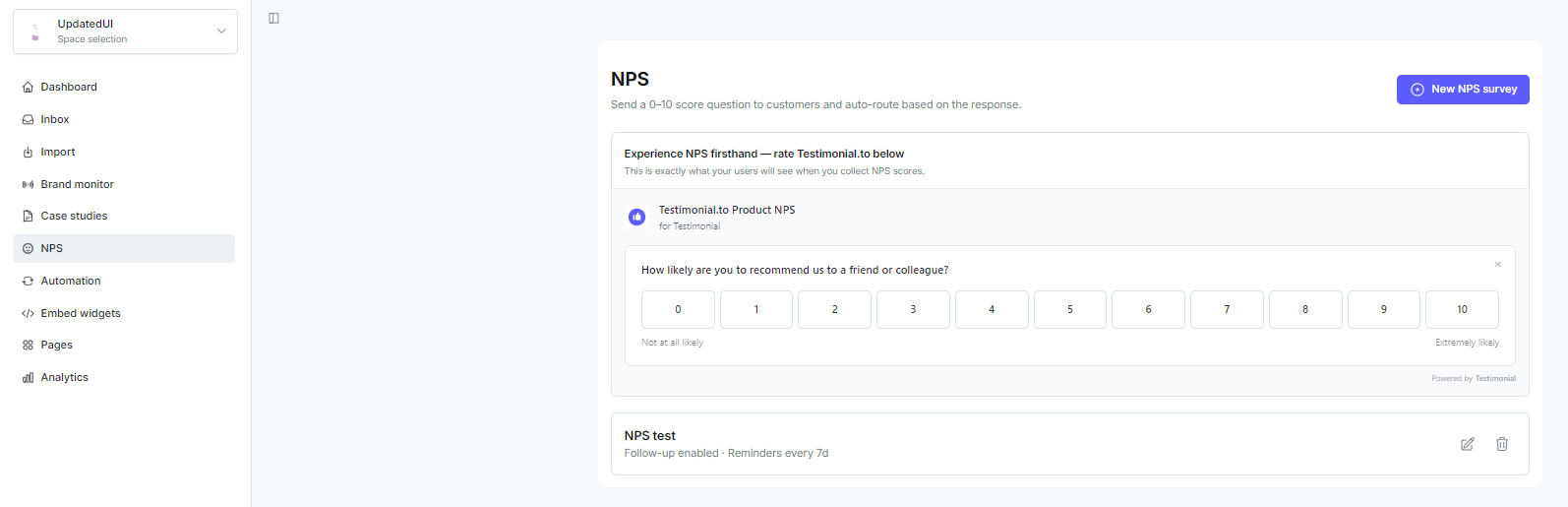Open Dashboard via the home icon
Screen dimensions: 1568x507
click(28, 87)
